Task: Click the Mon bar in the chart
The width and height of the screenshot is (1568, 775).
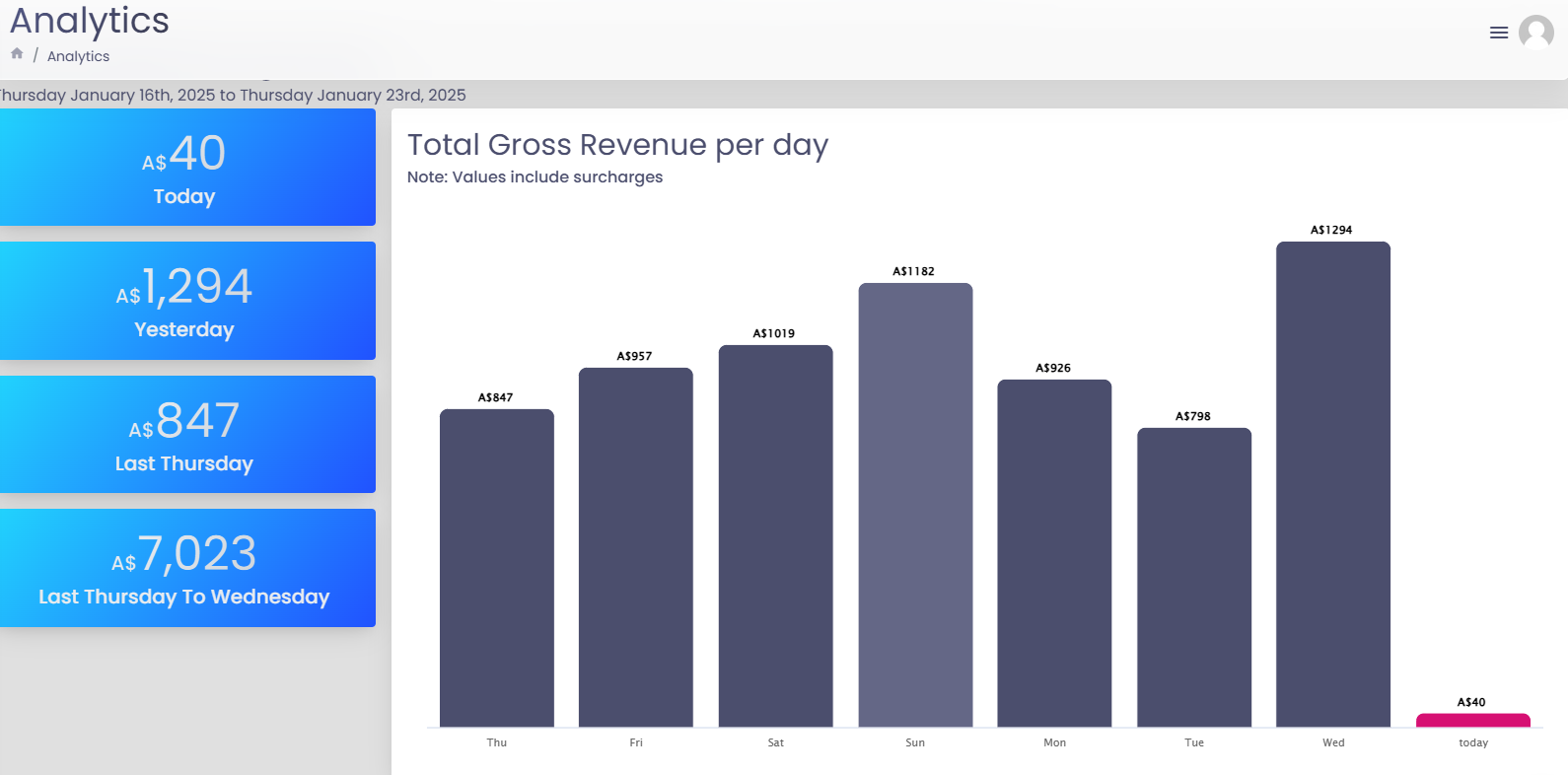Action: (1054, 553)
